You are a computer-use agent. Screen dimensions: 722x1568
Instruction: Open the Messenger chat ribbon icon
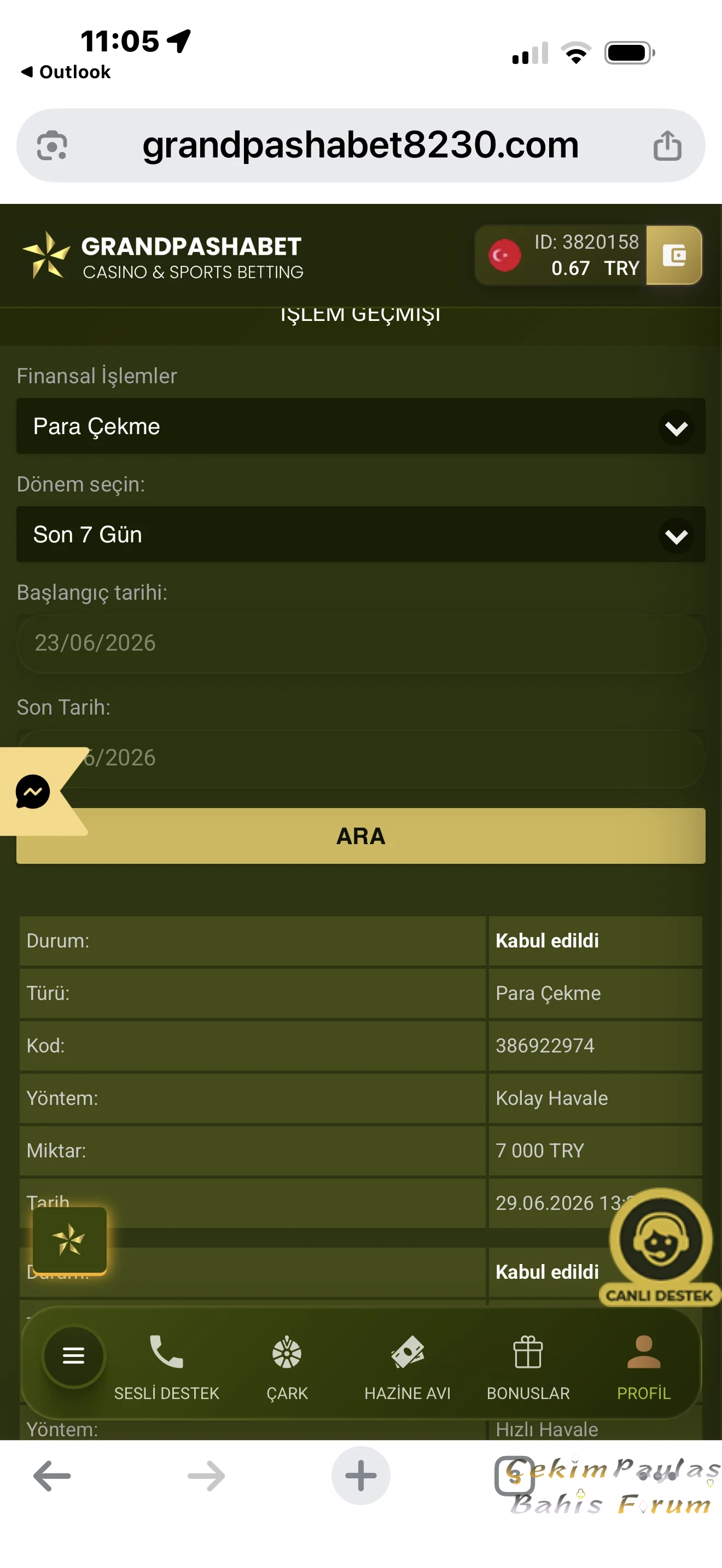point(33,791)
